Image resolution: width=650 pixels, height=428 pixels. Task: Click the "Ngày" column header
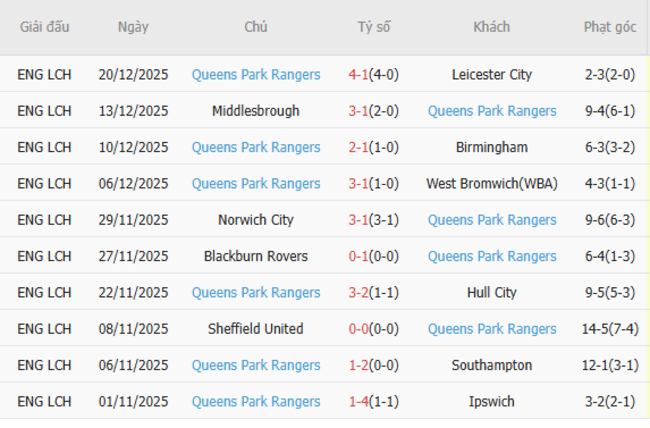pyautogui.click(x=133, y=27)
